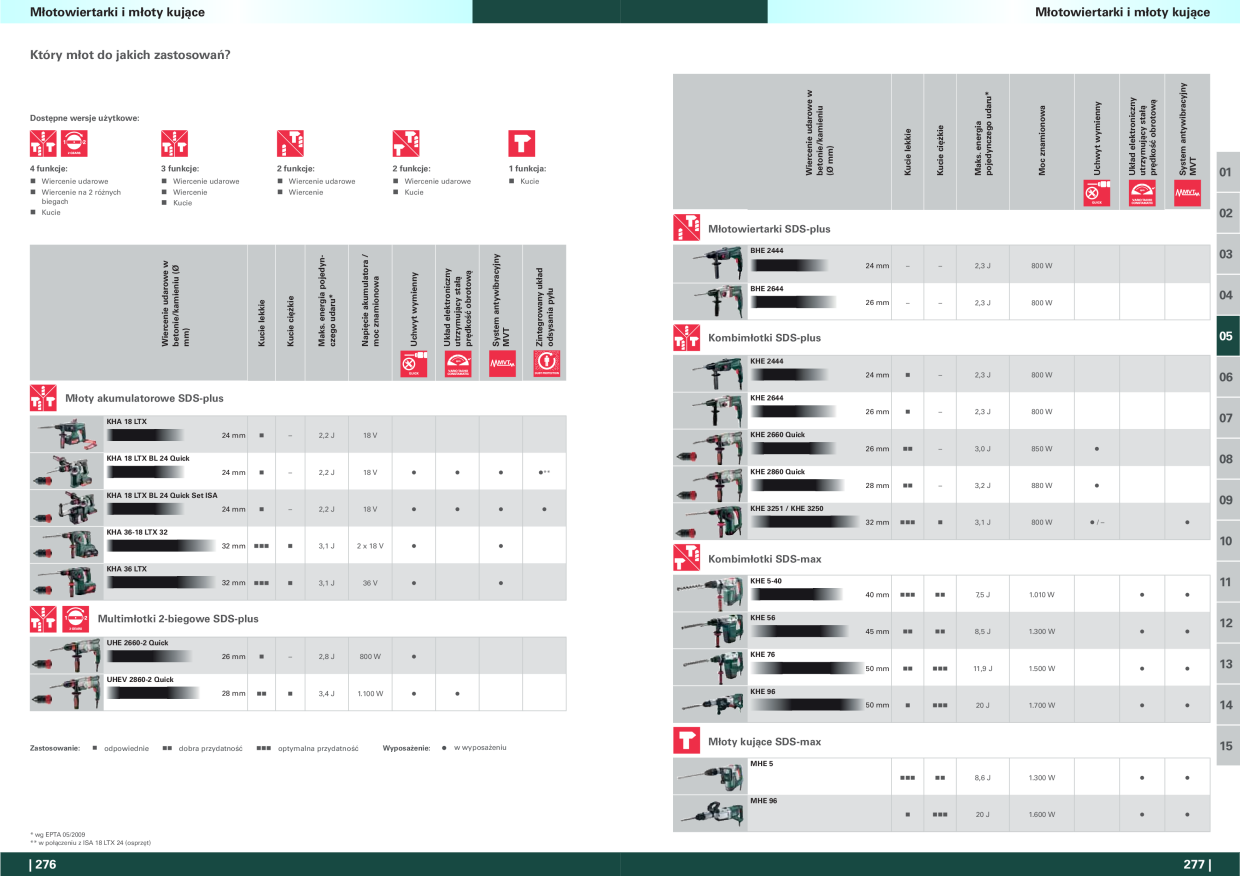Click the KHE 2660 Quick product image
This screenshot has width=1240, height=876.
[708, 448]
